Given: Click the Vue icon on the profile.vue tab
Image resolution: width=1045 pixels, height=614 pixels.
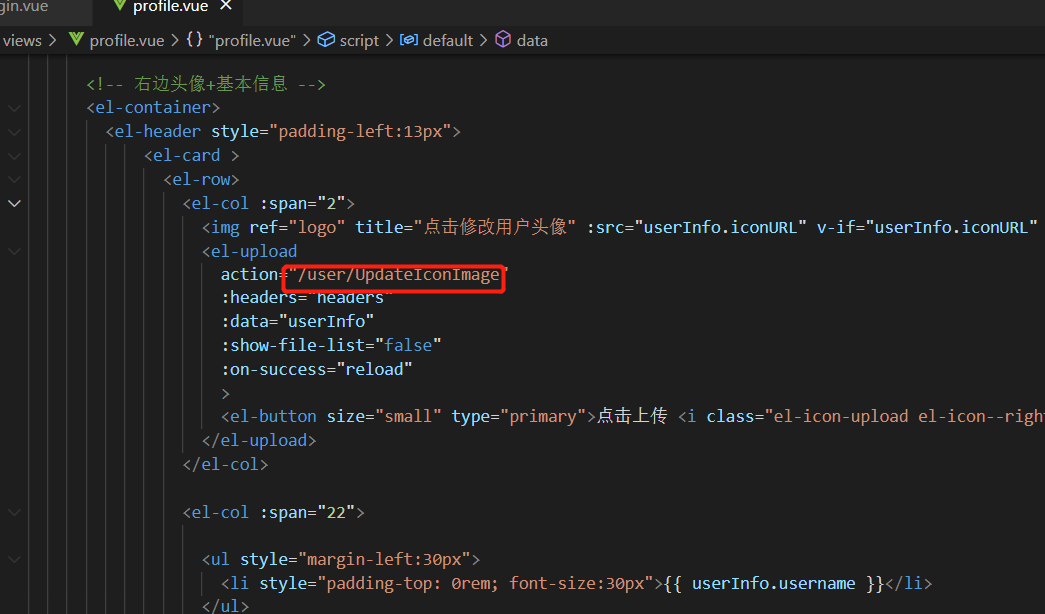Looking at the screenshot, I should click(x=120, y=7).
